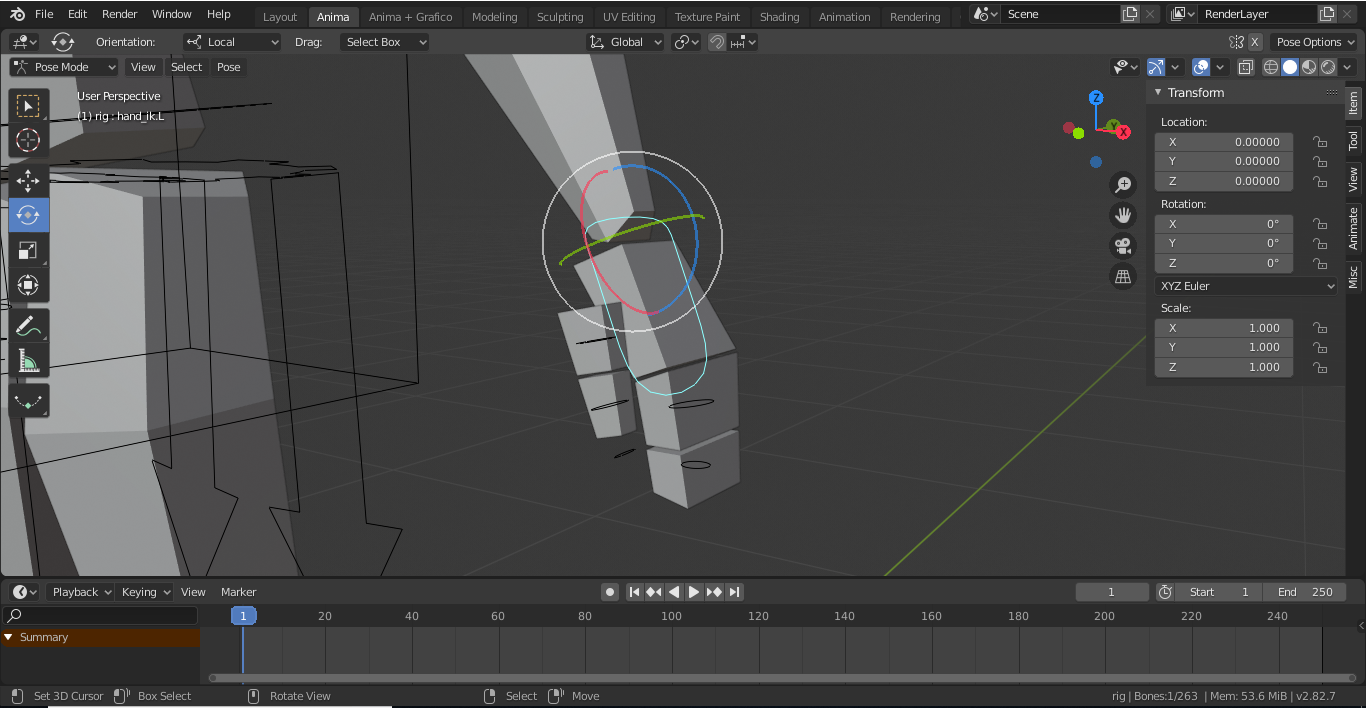The width and height of the screenshot is (1366, 708).
Task: Open shading options dropdown arrow
Action: coord(1346,67)
